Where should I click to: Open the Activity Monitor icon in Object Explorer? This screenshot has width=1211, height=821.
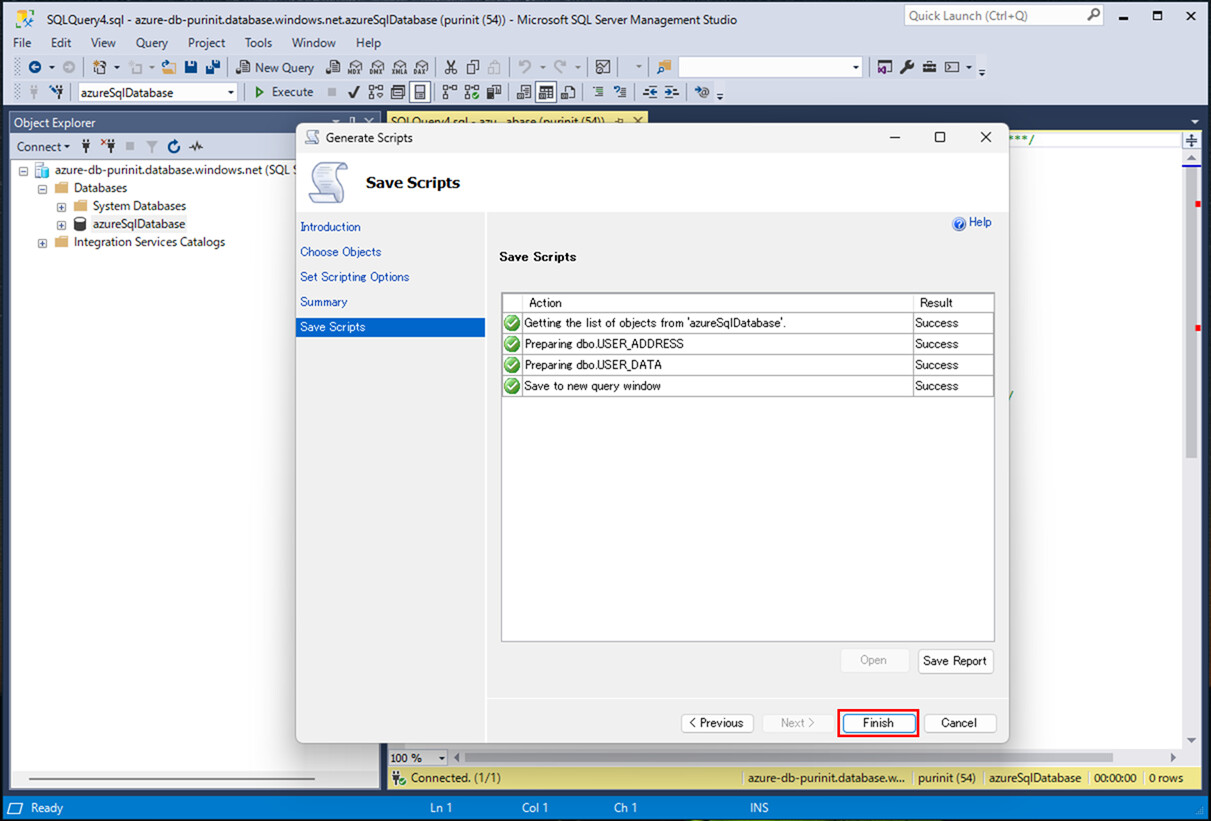[x=196, y=147]
